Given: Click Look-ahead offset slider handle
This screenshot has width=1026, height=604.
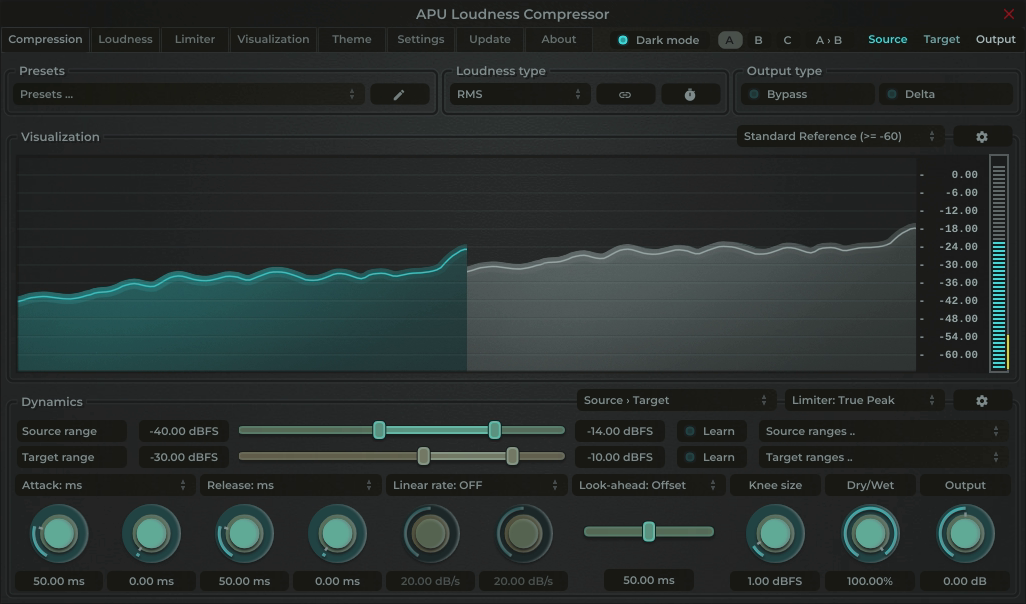Looking at the screenshot, I should [648, 531].
